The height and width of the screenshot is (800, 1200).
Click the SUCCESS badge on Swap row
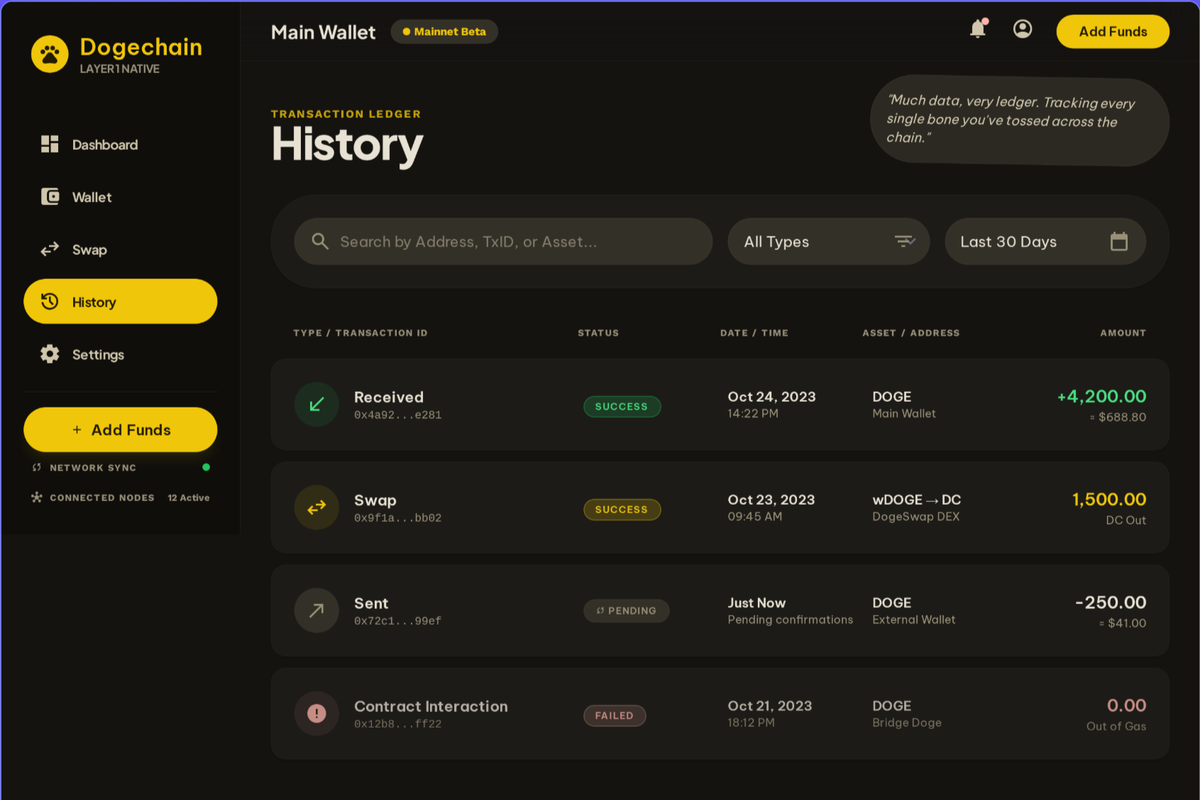tap(622, 509)
